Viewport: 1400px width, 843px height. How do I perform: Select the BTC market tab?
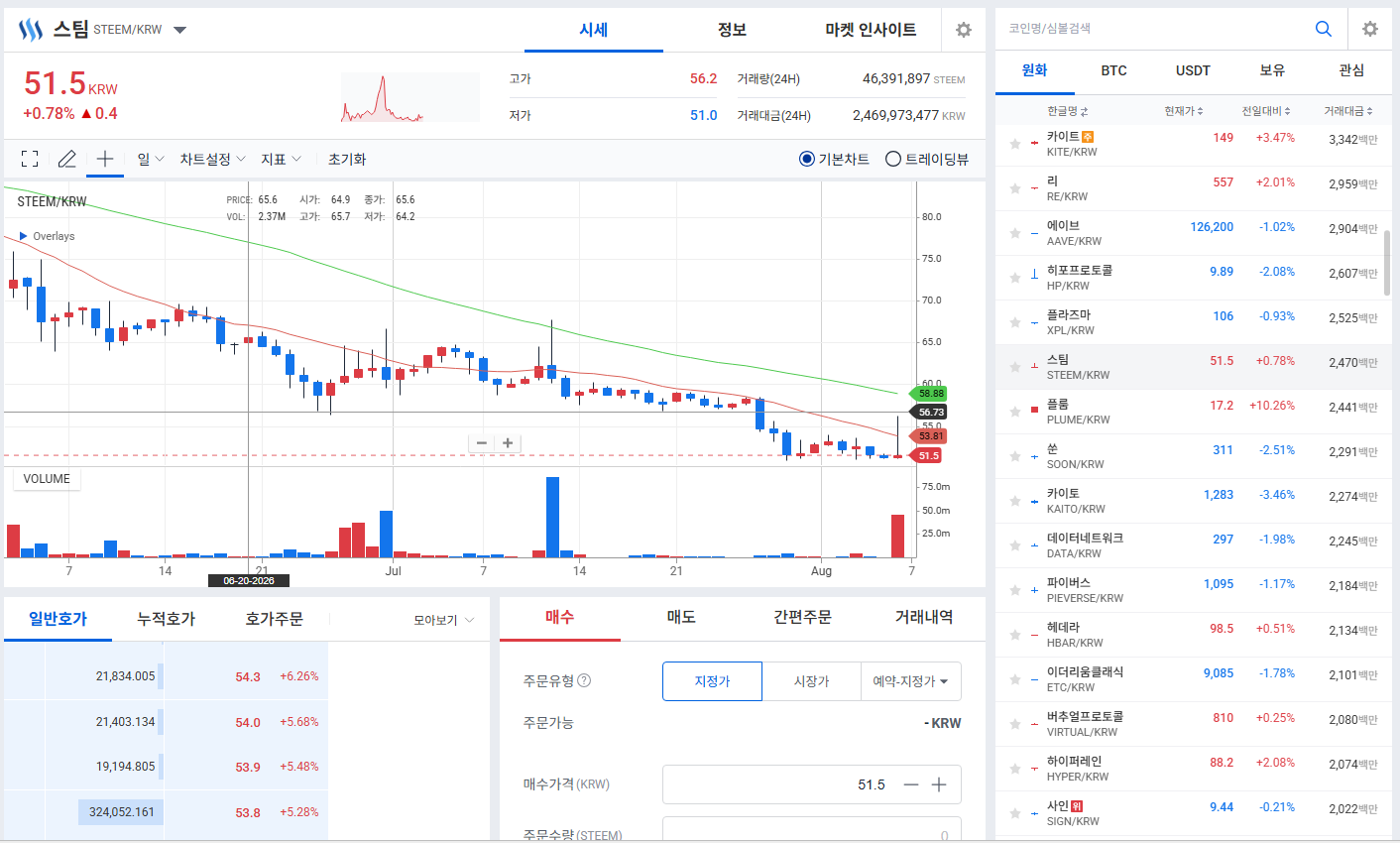(x=1113, y=70)
